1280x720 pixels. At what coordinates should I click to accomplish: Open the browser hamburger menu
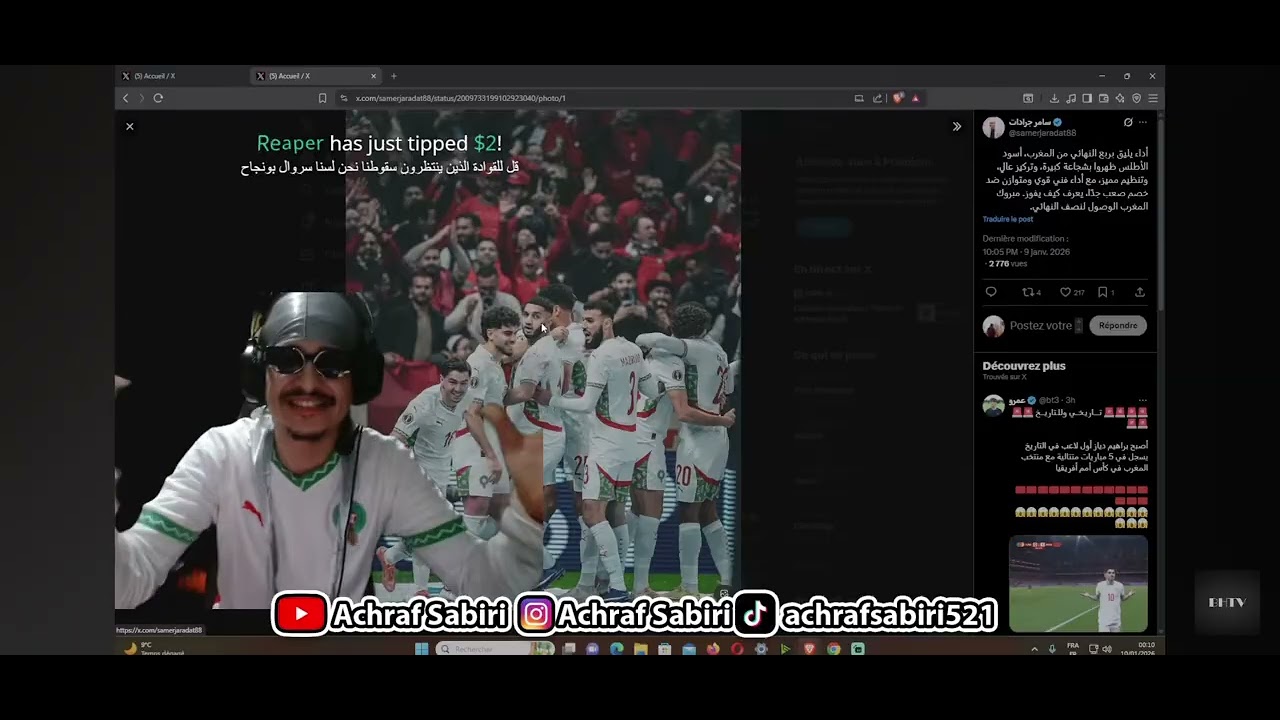(x=1152, y=98)
